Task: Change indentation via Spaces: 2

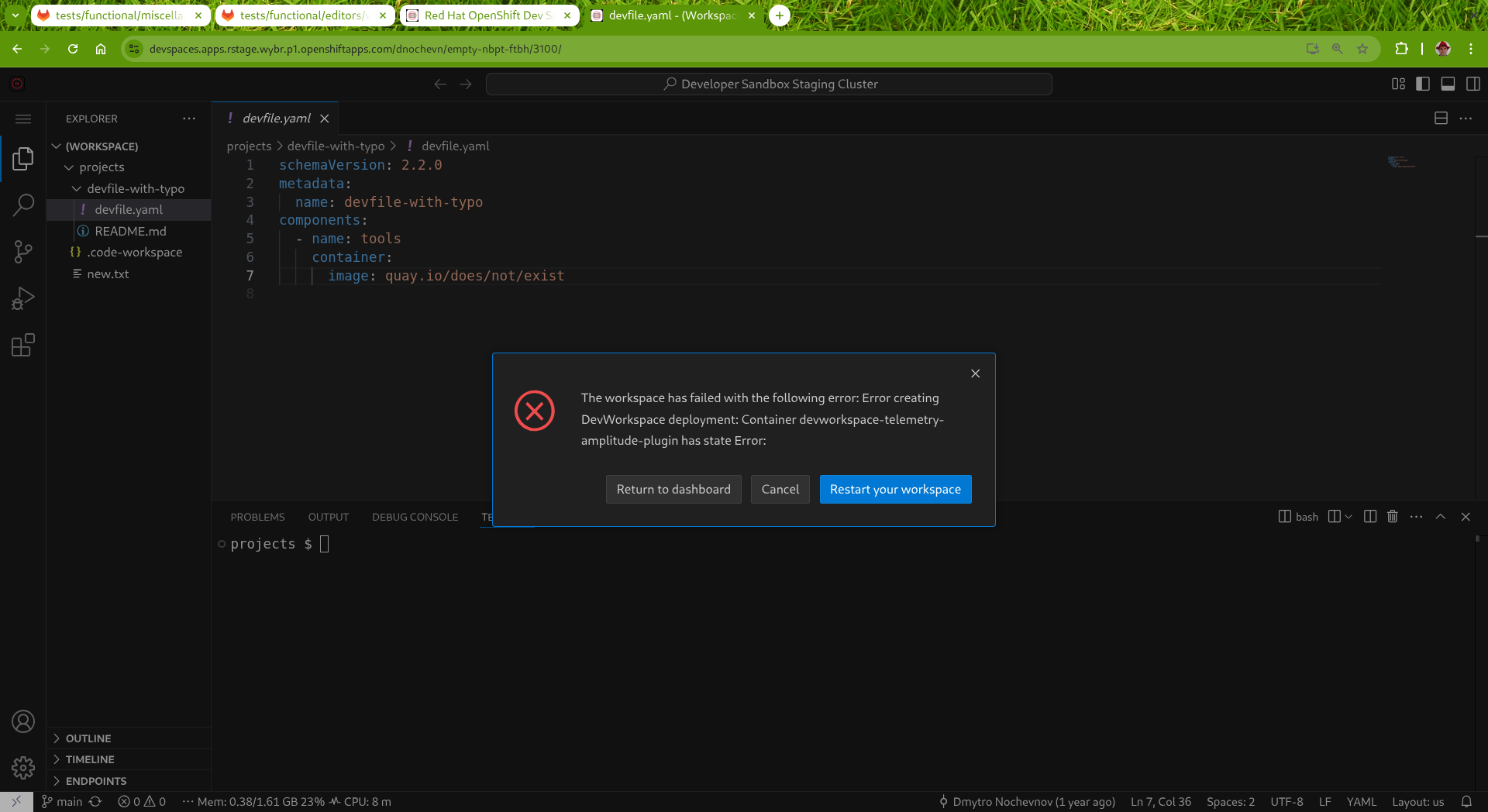Action: tap(1230, 802)
